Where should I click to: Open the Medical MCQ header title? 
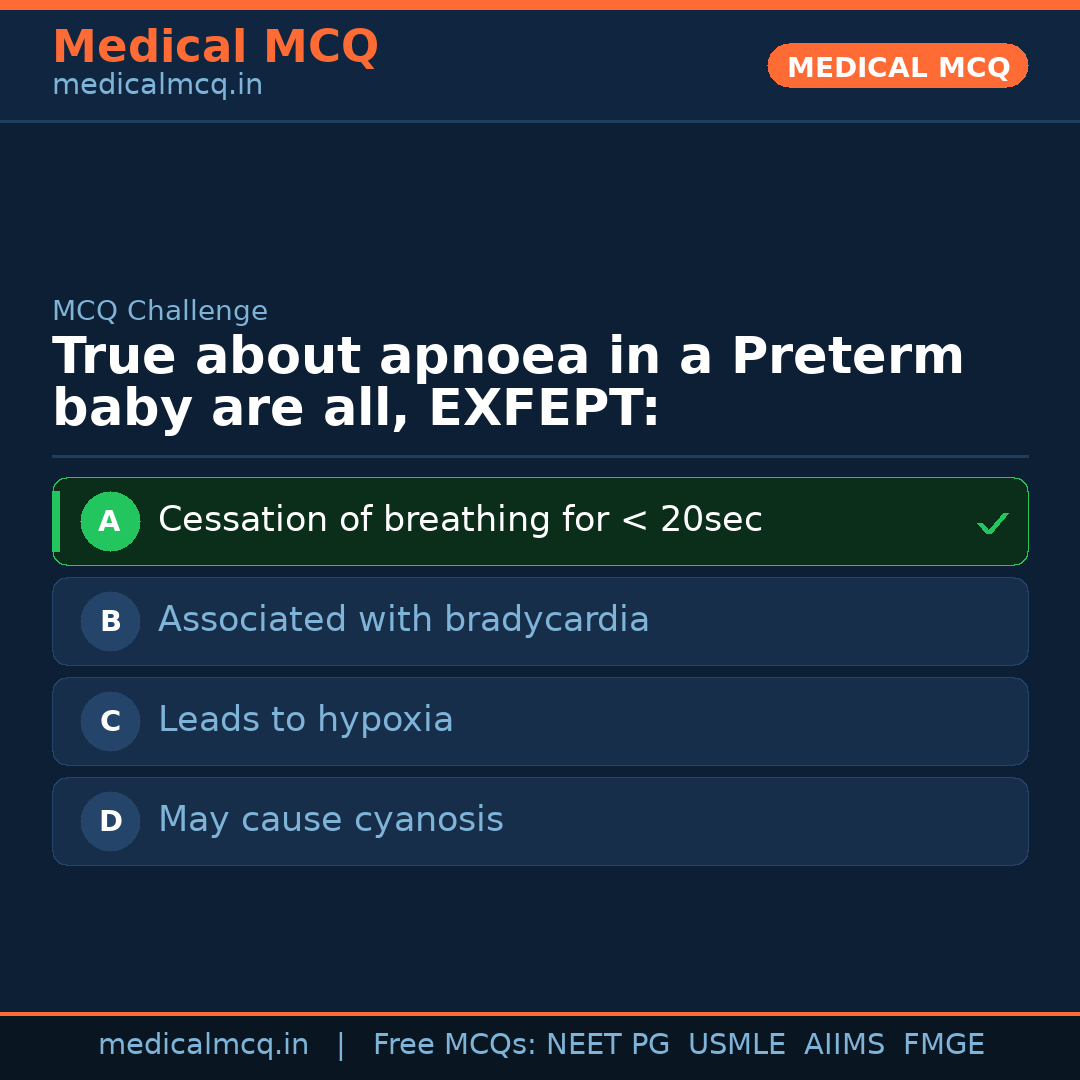pos(215,47)
